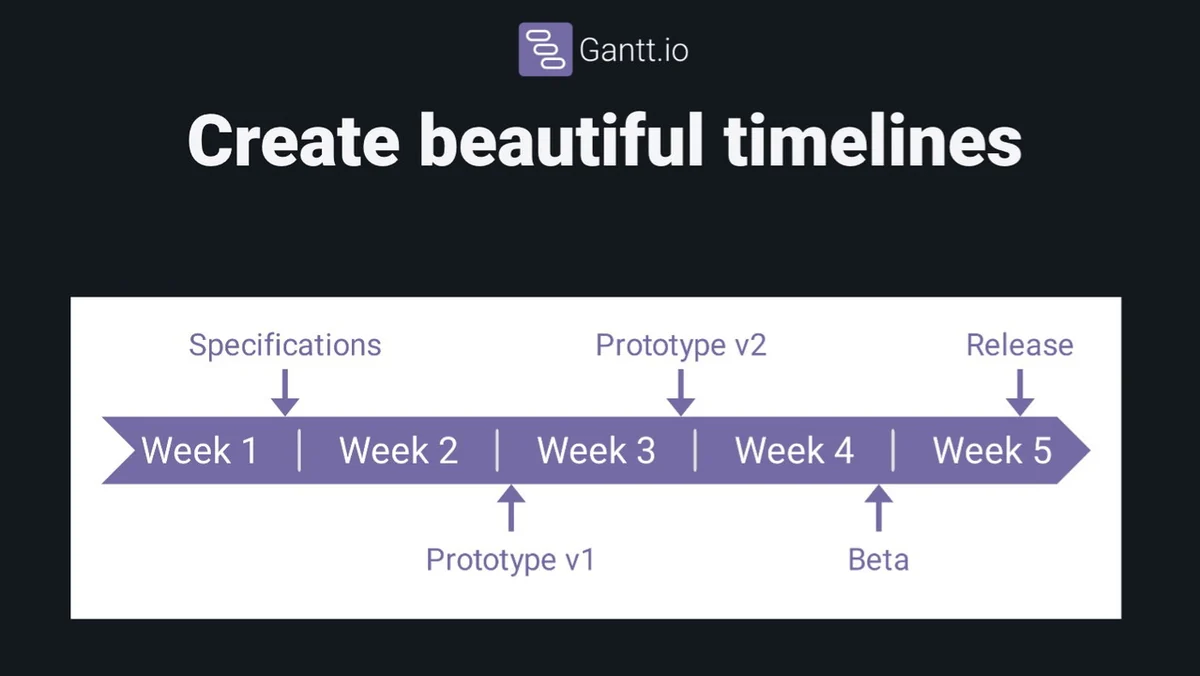Select the Week 3 timeline segment
This screenshot has height=676, width=1200.
(x=596, y=451)
